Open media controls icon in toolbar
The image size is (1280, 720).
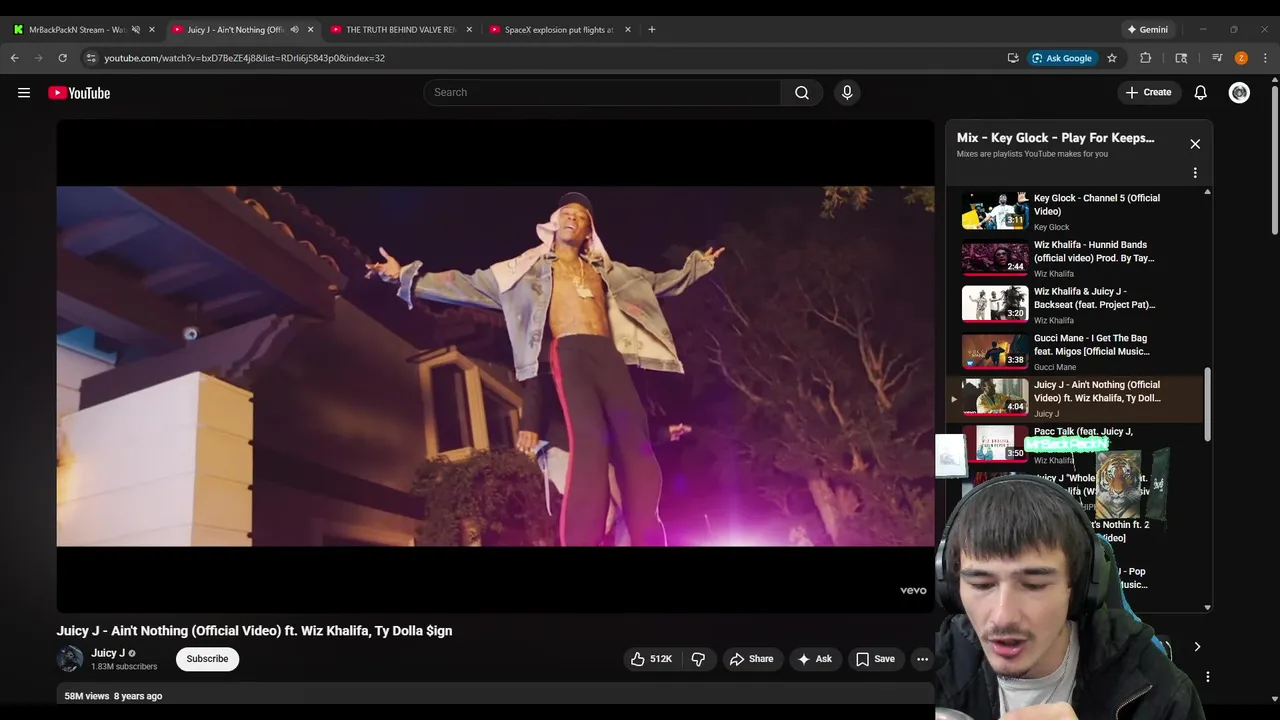click(1217, 58)
